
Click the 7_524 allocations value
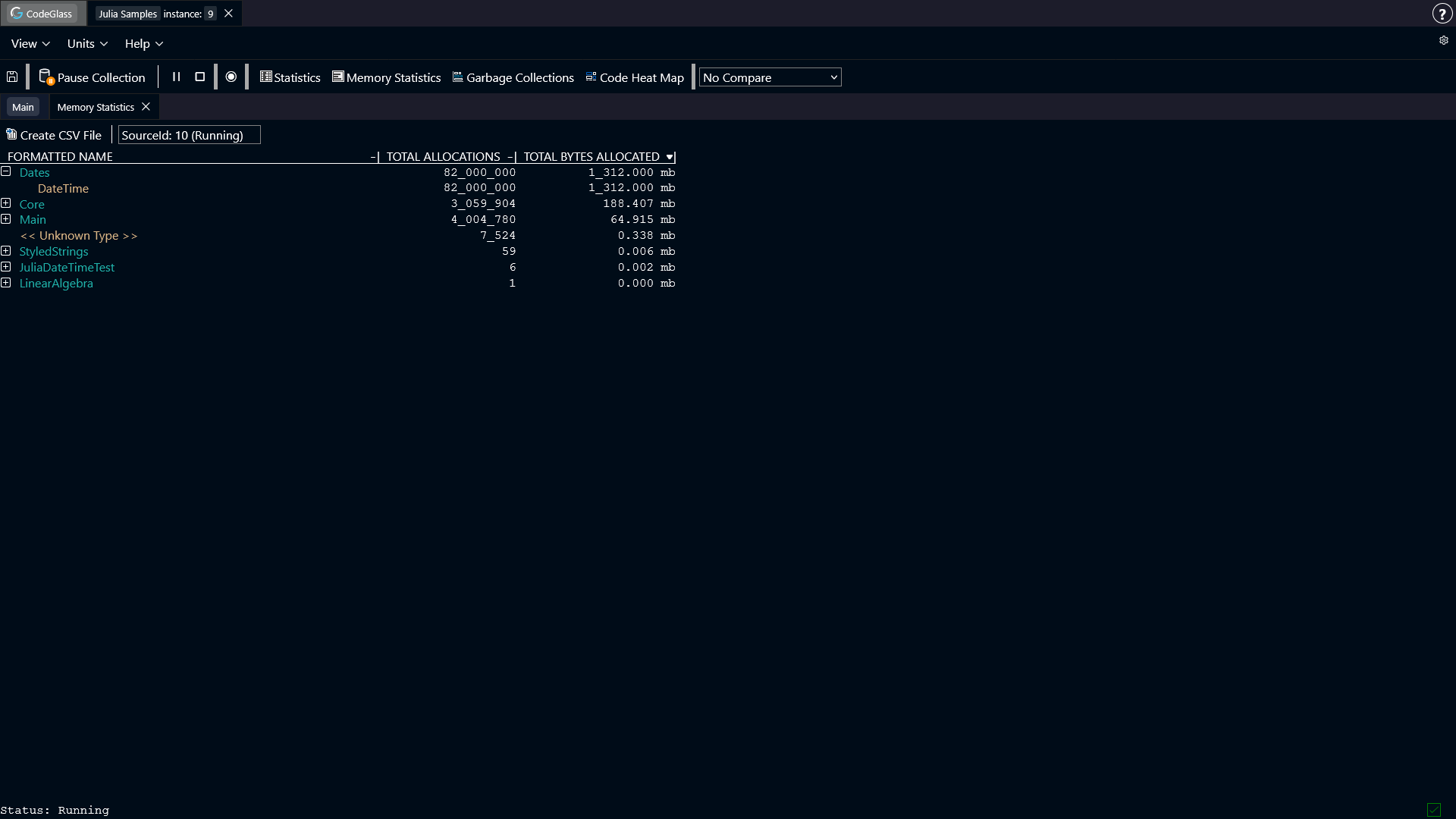497,236
